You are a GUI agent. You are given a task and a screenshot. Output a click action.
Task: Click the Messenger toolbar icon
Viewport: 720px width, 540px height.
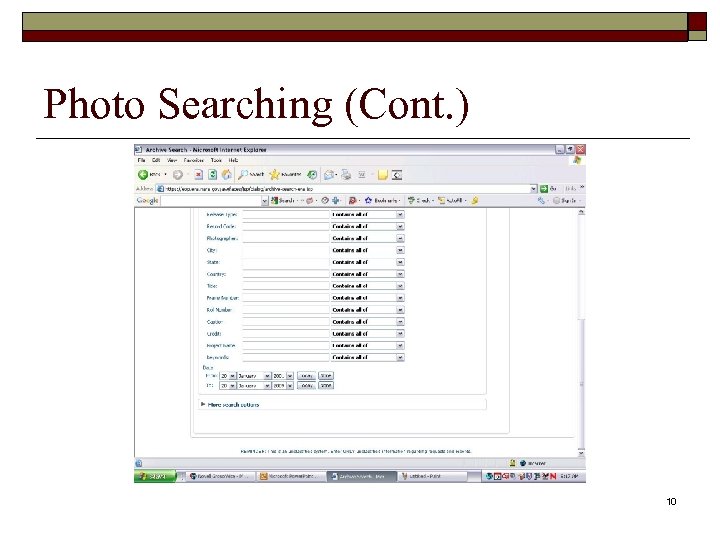point(397,174)
